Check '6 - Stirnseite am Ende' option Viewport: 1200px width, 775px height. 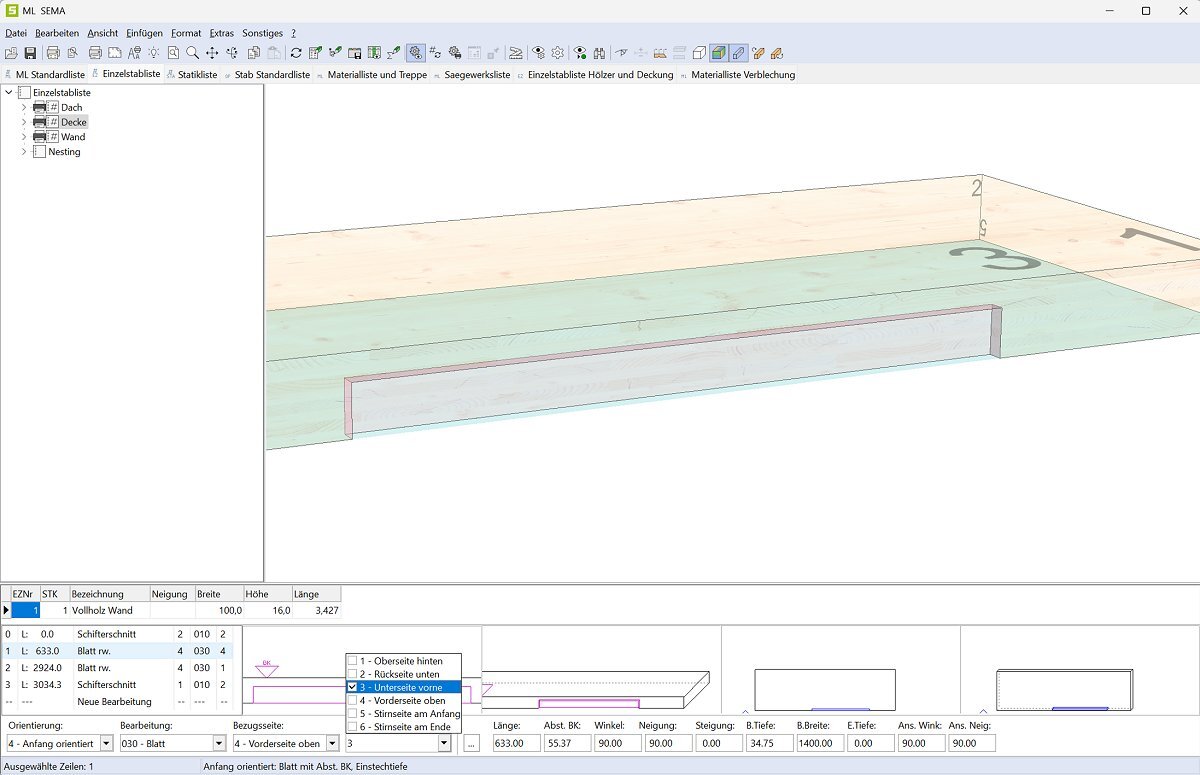353,726
